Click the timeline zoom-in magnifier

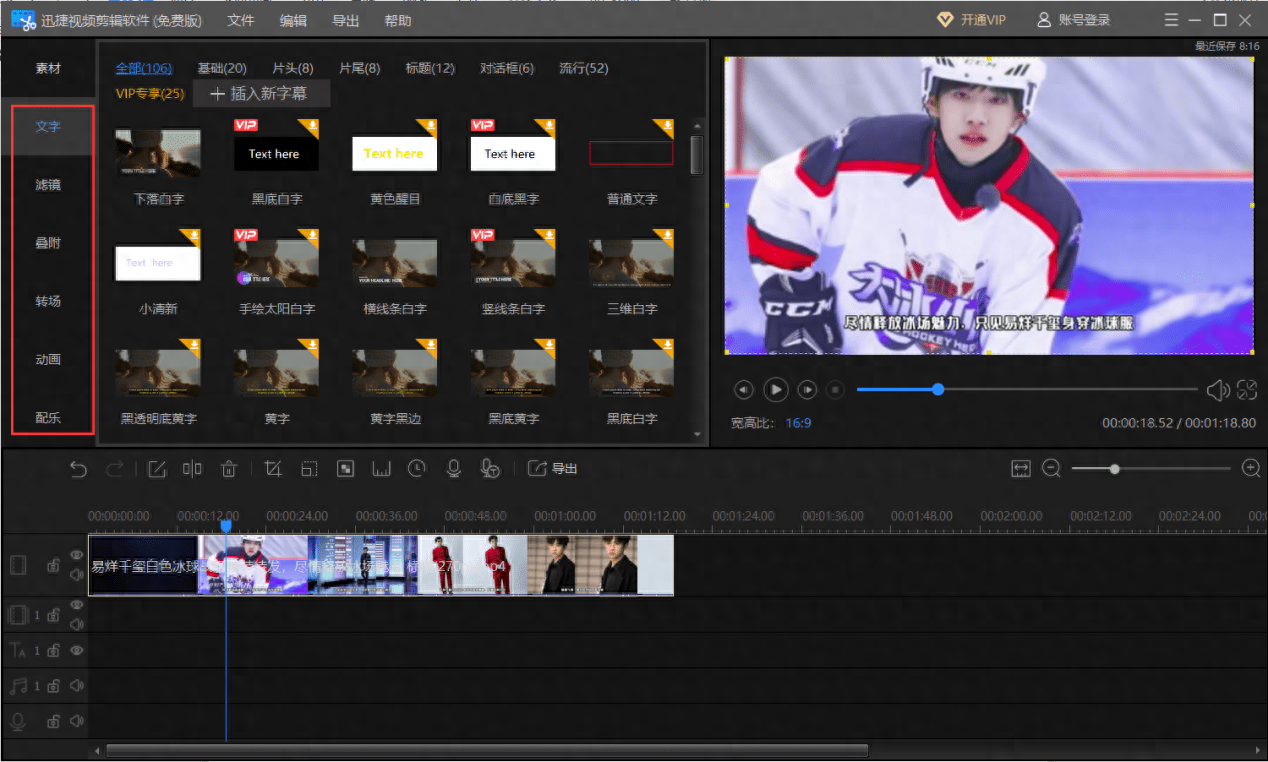coord(1250,469)
